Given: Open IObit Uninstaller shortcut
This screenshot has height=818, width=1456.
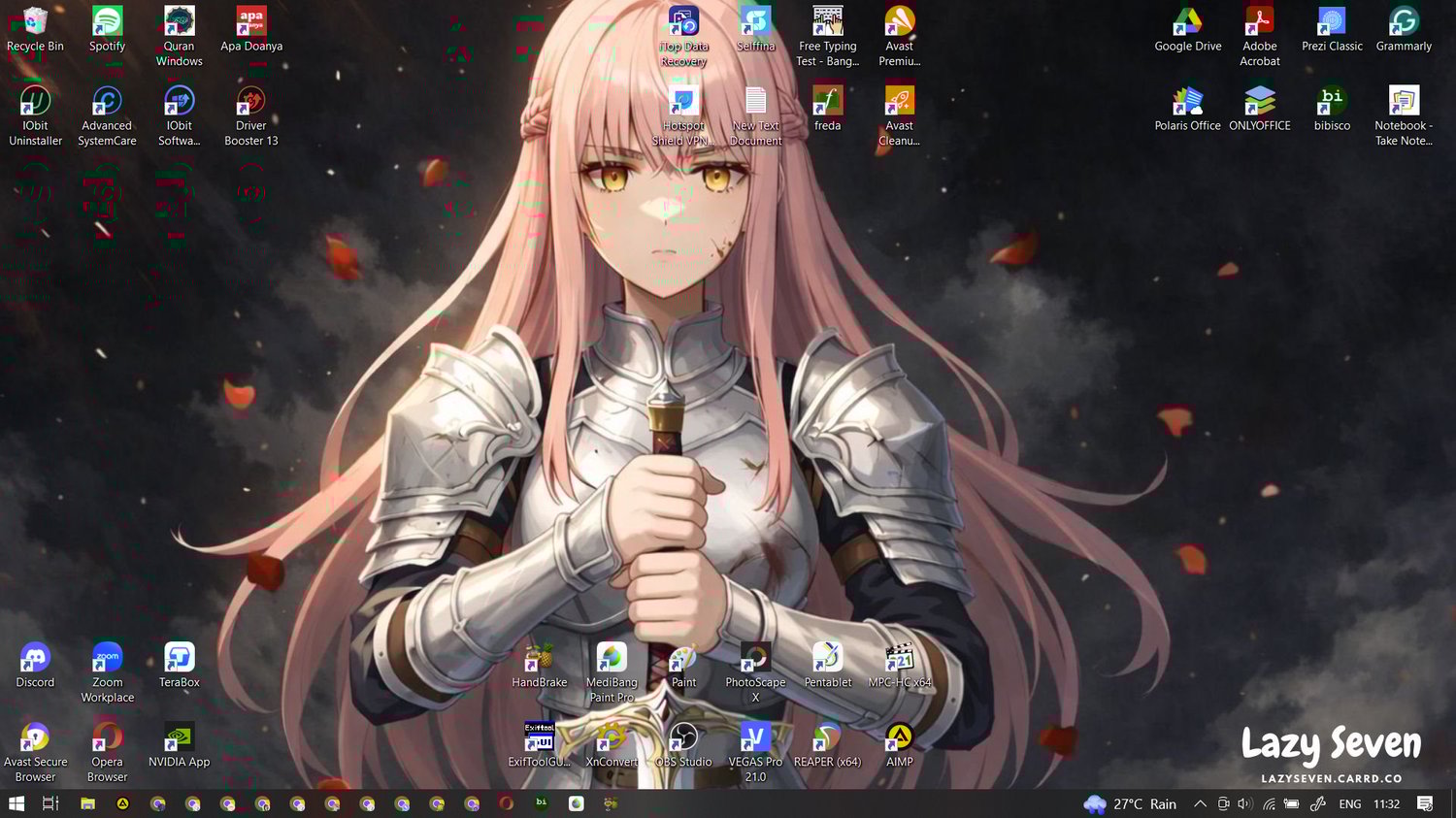Looking at the screenshot, I should [x=35, y=116].
